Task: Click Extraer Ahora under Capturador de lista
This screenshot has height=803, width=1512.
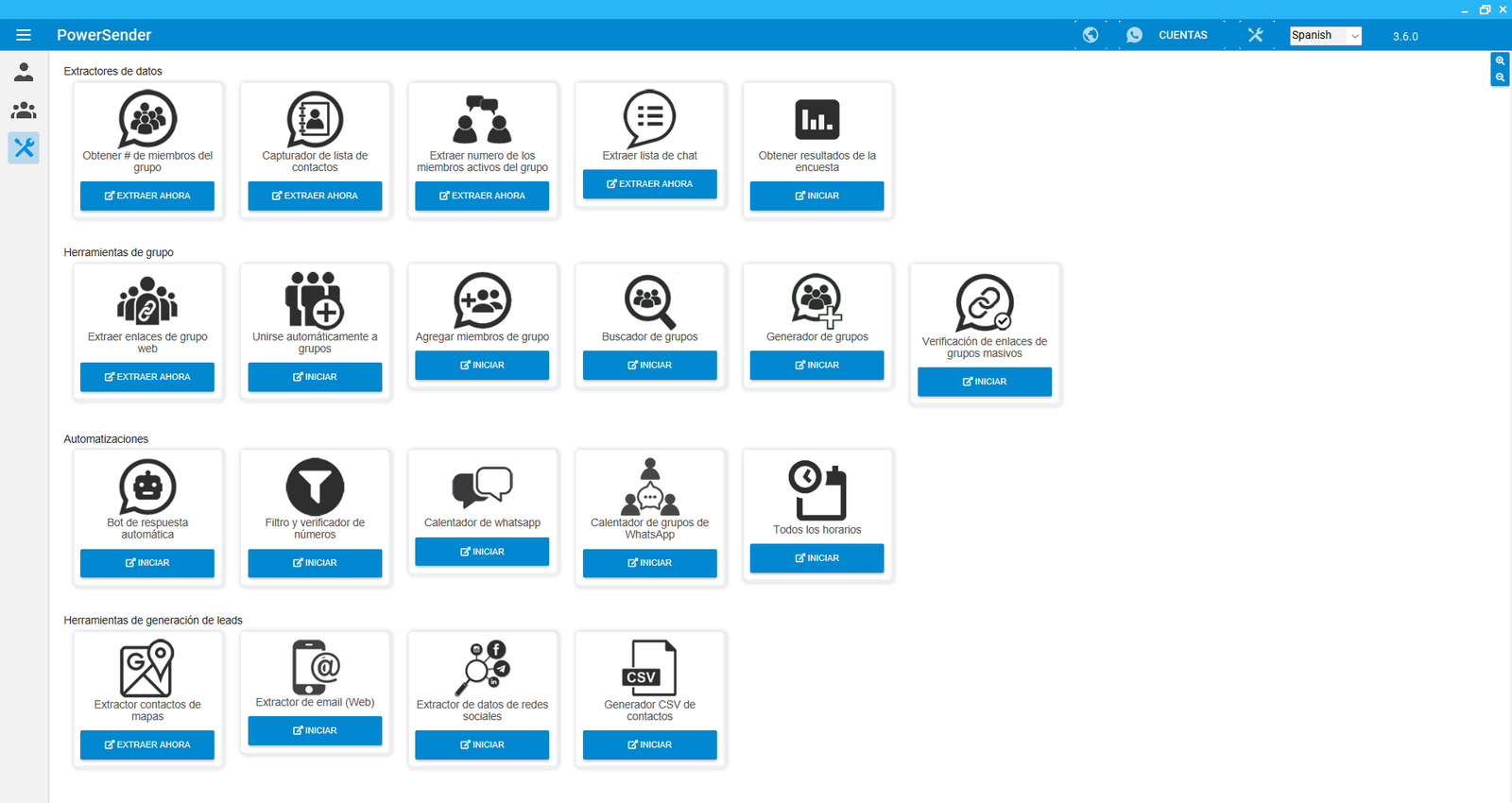Action: pos(315,196)
